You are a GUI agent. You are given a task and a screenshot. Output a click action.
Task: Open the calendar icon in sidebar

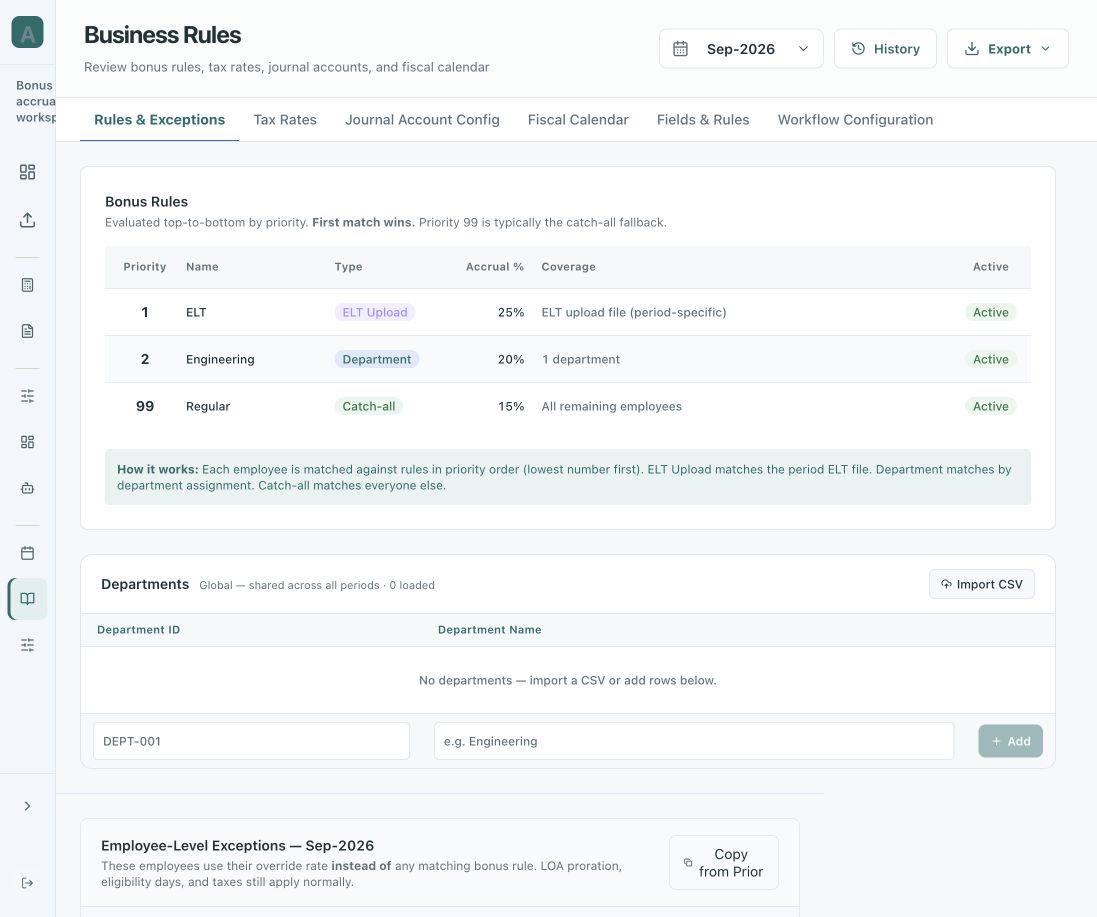[27, 553]
